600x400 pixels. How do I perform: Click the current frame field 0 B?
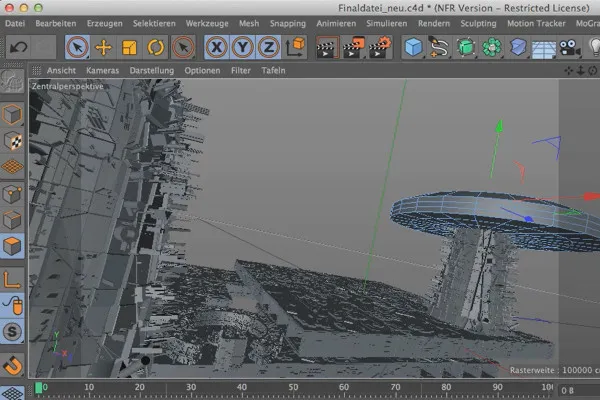[578, 390]
